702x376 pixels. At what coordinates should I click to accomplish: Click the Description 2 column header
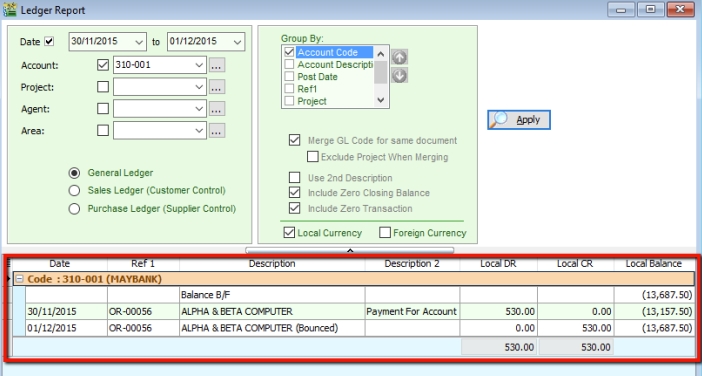coord(412,264)
